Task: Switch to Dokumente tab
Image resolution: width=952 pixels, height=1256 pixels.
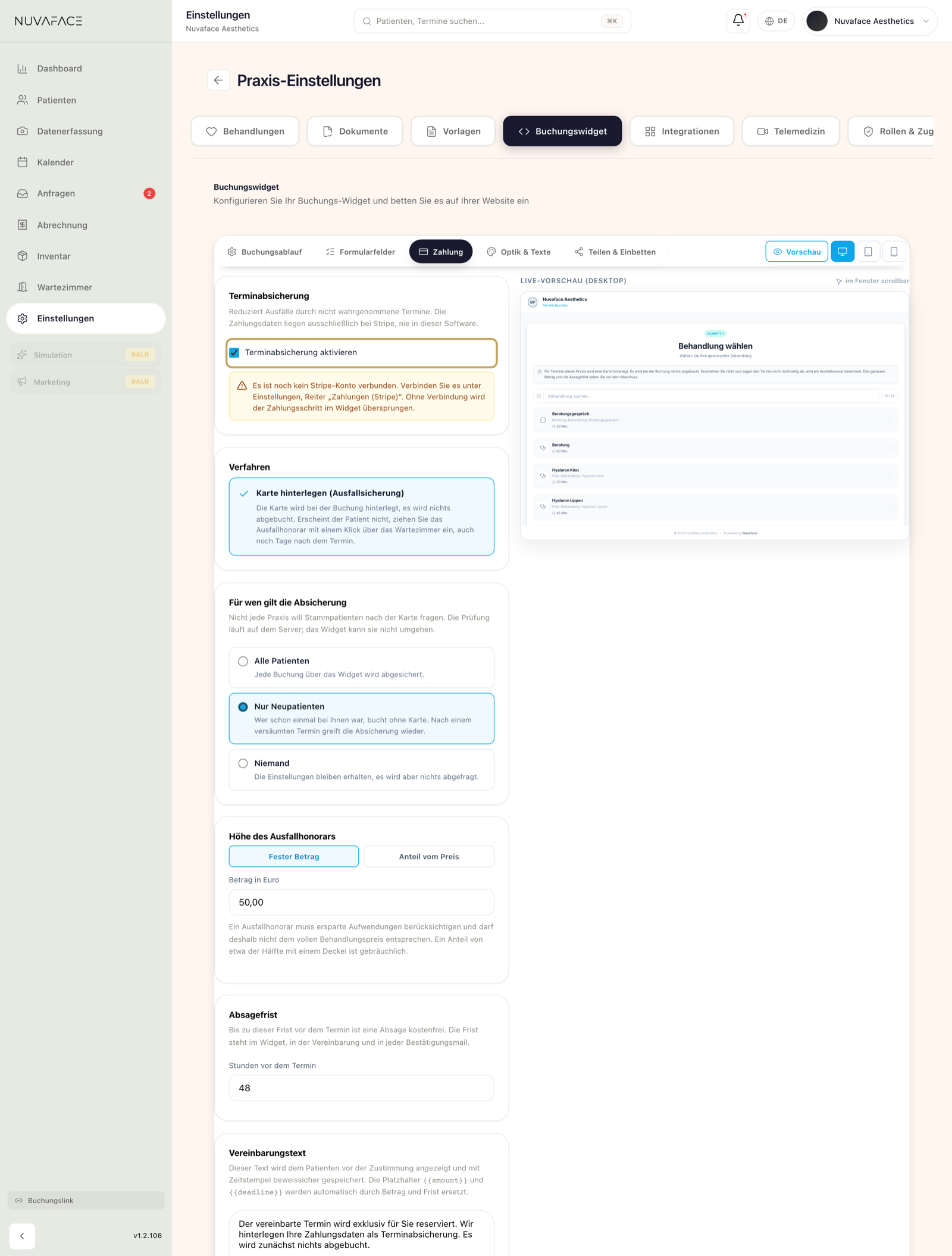Action: (355, 131)
